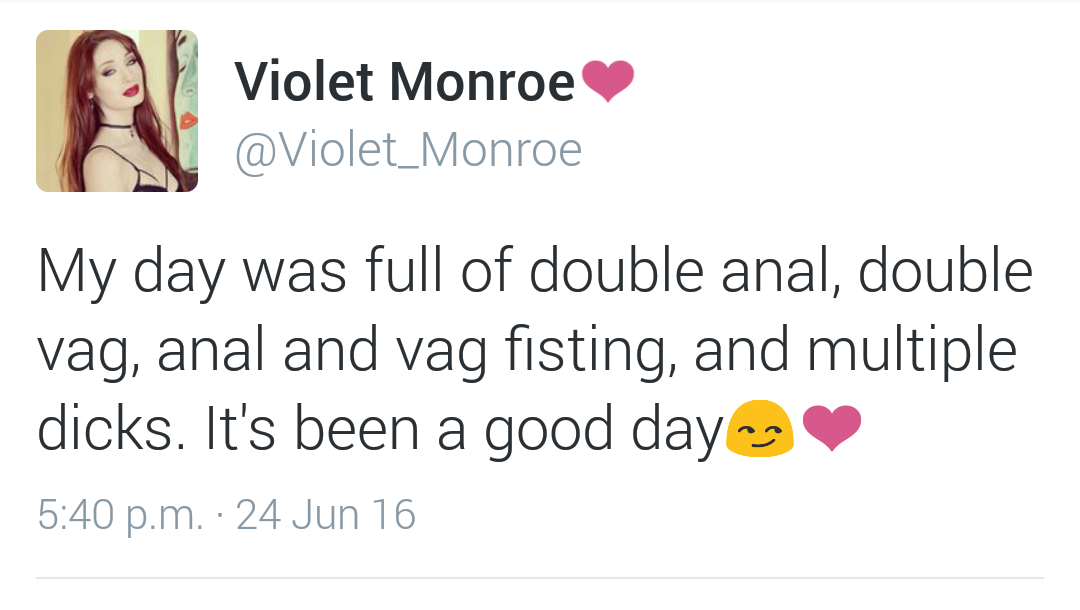Click the 24 Jun 16 date
The image size is (1080, 610).
point(326,514)
